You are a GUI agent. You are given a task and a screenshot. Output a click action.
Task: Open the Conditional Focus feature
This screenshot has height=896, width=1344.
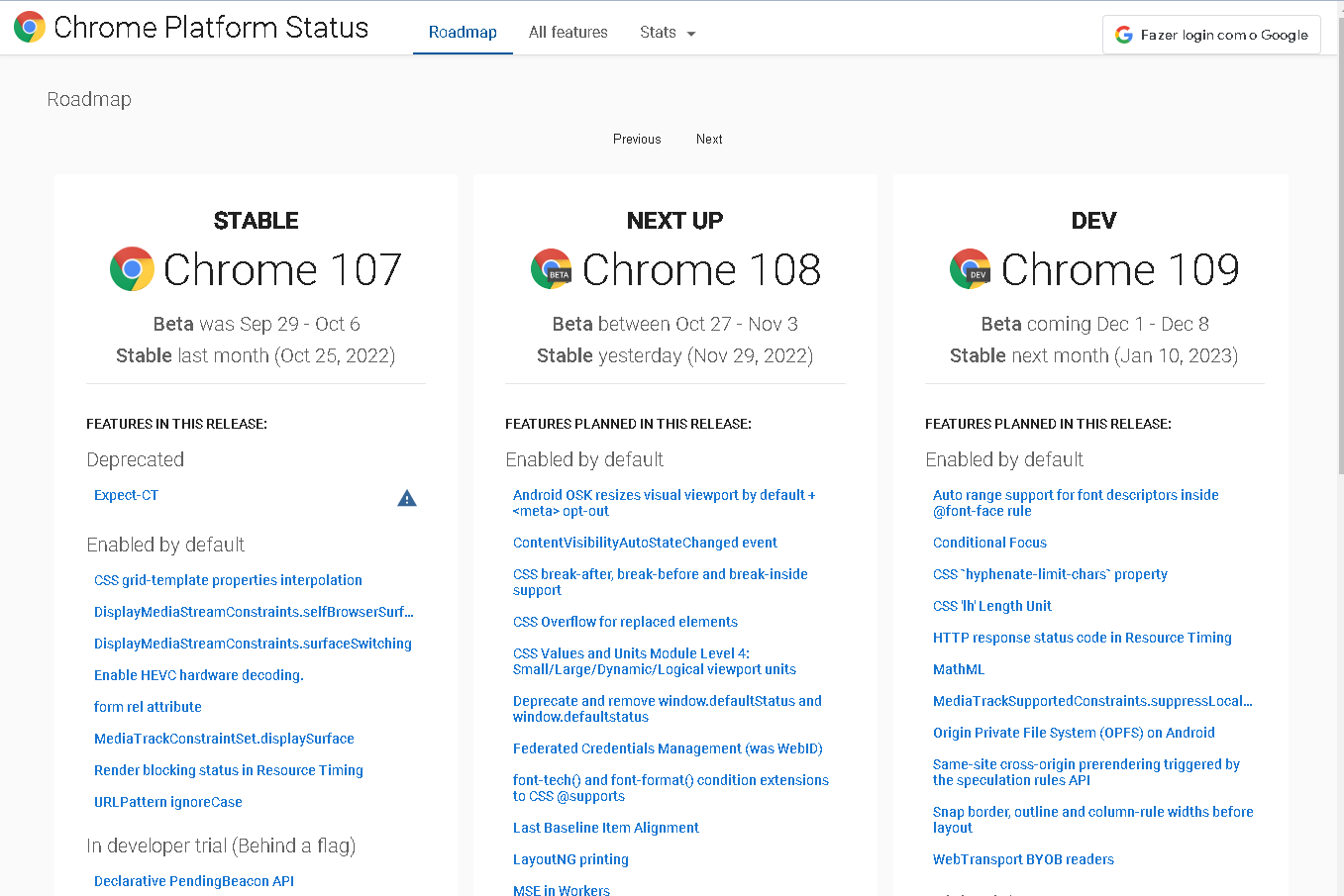click(988, 542)
